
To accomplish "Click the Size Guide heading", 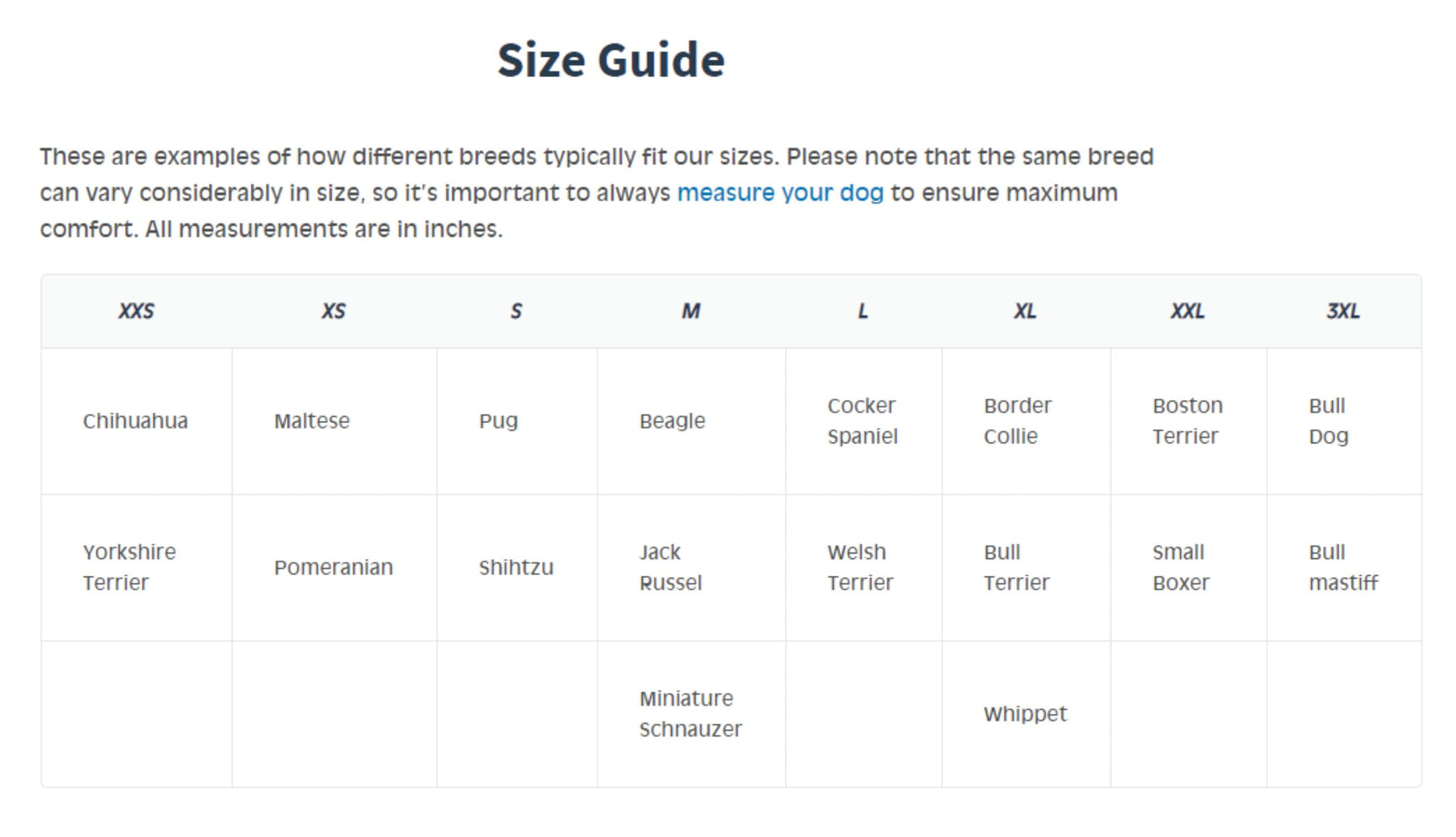I will tap(611, 60).
